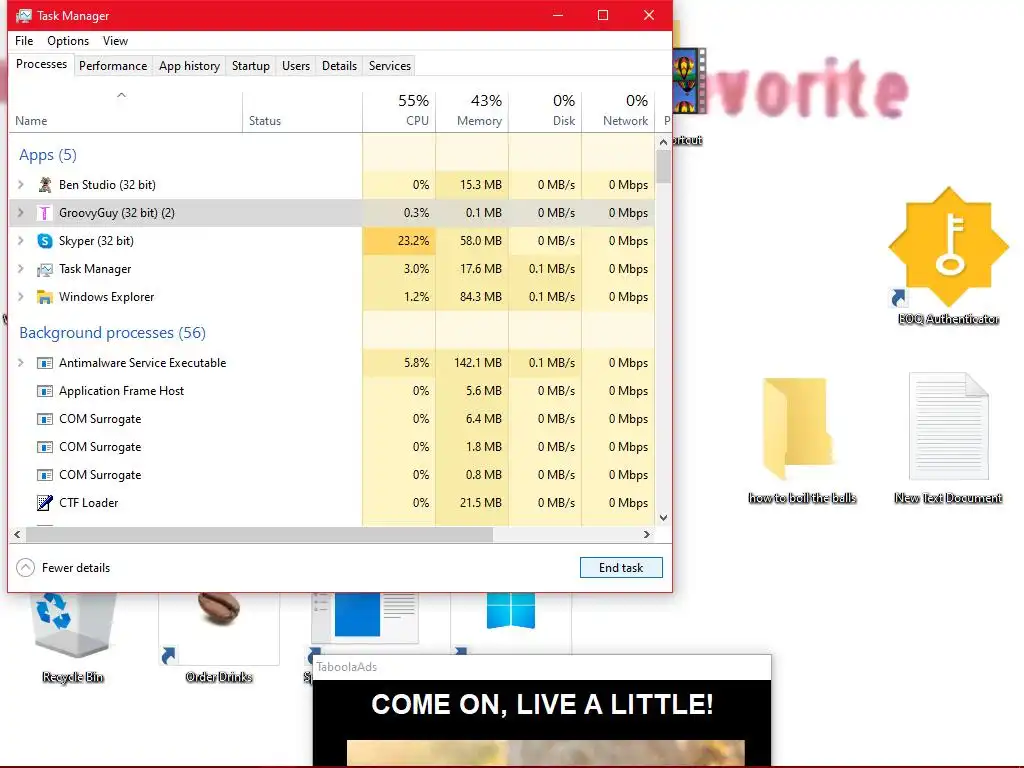Image resolution: width=1024 pixels, height=768 pixels.
Task: Switch to the App history tab
Action: (189, 66)
